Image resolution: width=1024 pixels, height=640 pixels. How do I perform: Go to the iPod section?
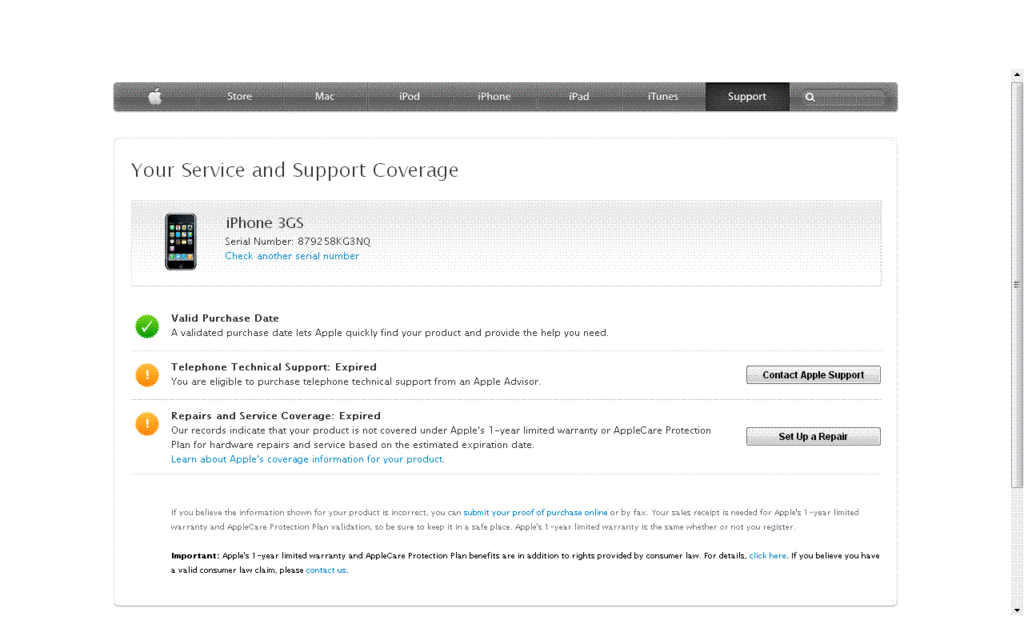[x=409, y=97]
